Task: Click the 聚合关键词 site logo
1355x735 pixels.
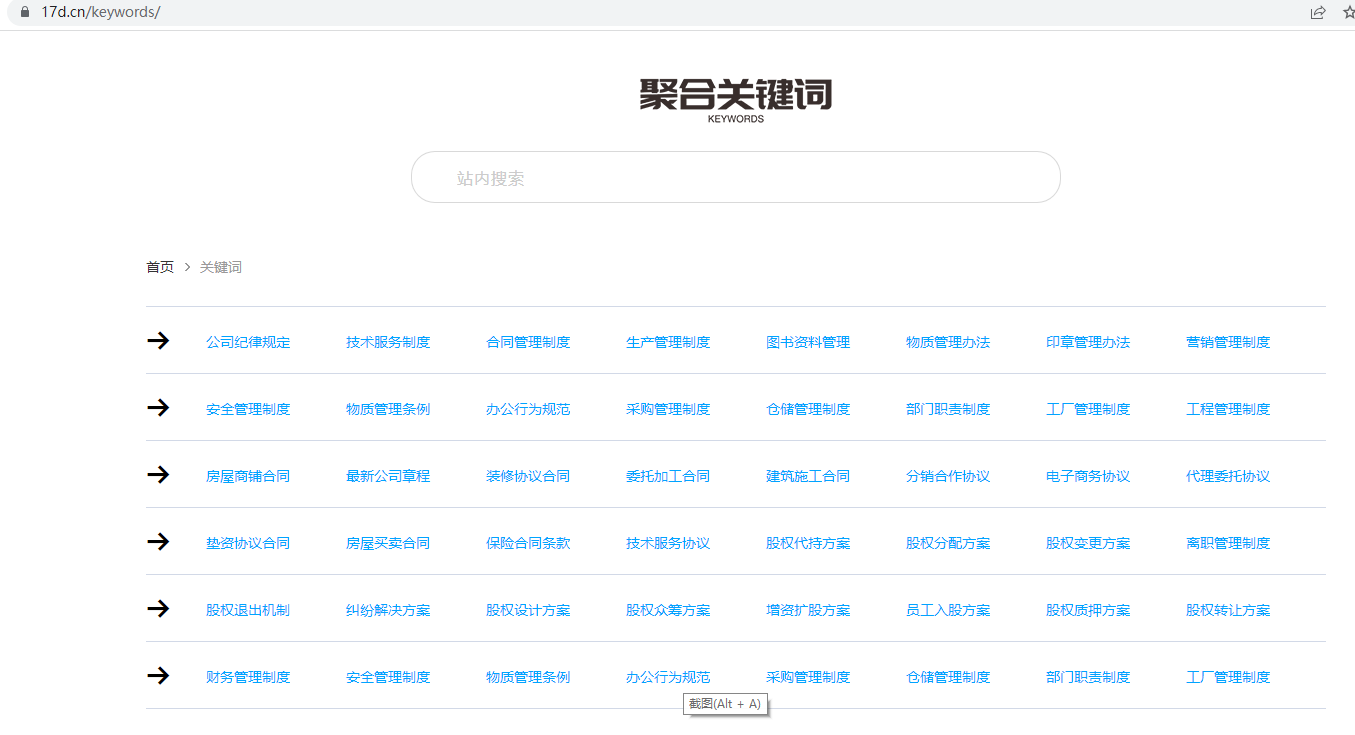Action: coord(735,99)
